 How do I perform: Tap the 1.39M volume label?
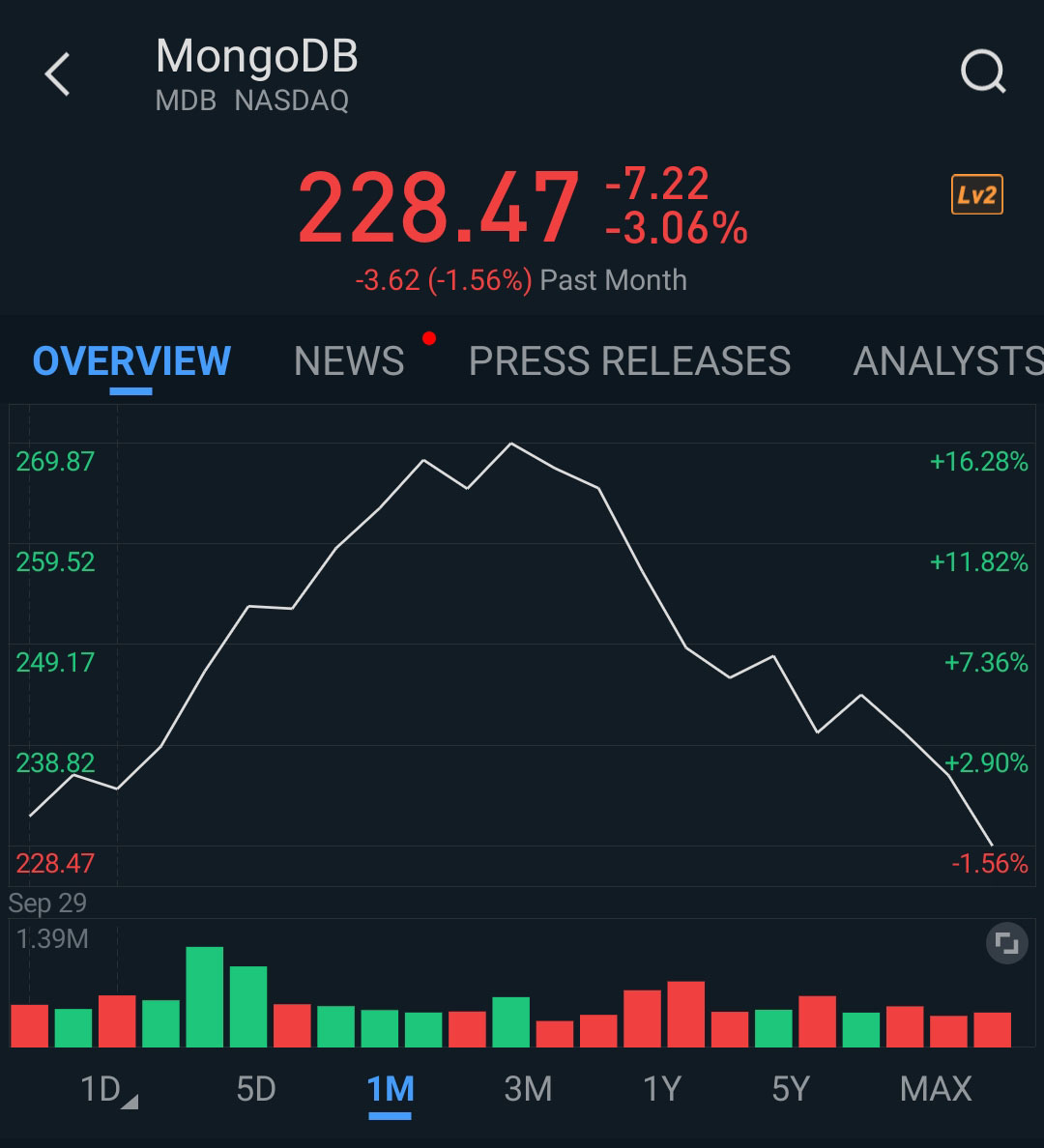51,939
